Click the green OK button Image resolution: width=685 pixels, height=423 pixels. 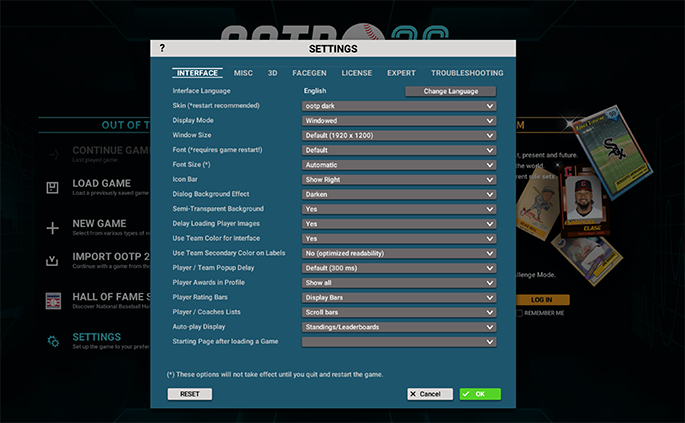coord(480,394)
